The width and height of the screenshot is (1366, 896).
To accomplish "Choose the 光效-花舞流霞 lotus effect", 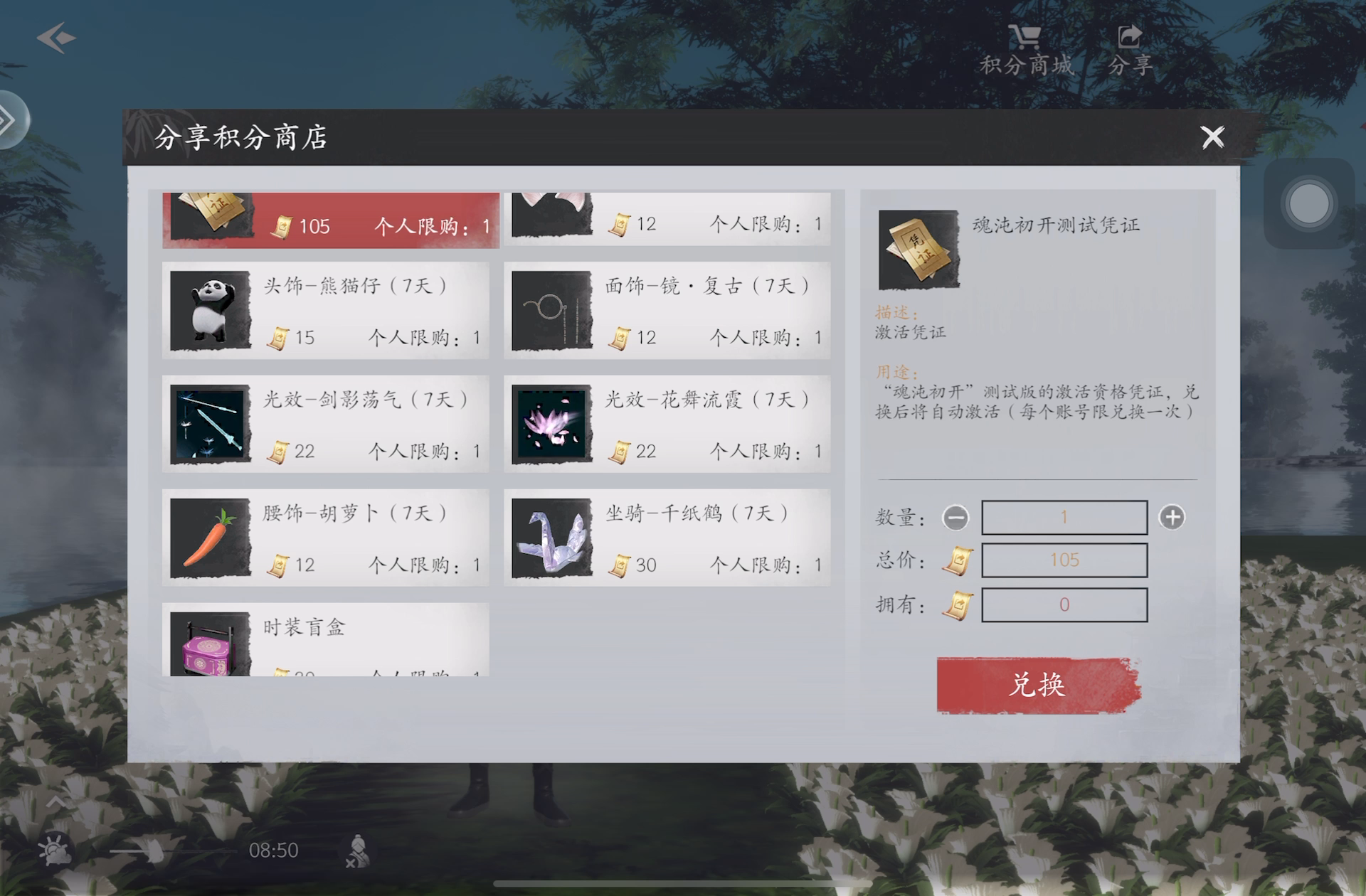I will [667, 424].
